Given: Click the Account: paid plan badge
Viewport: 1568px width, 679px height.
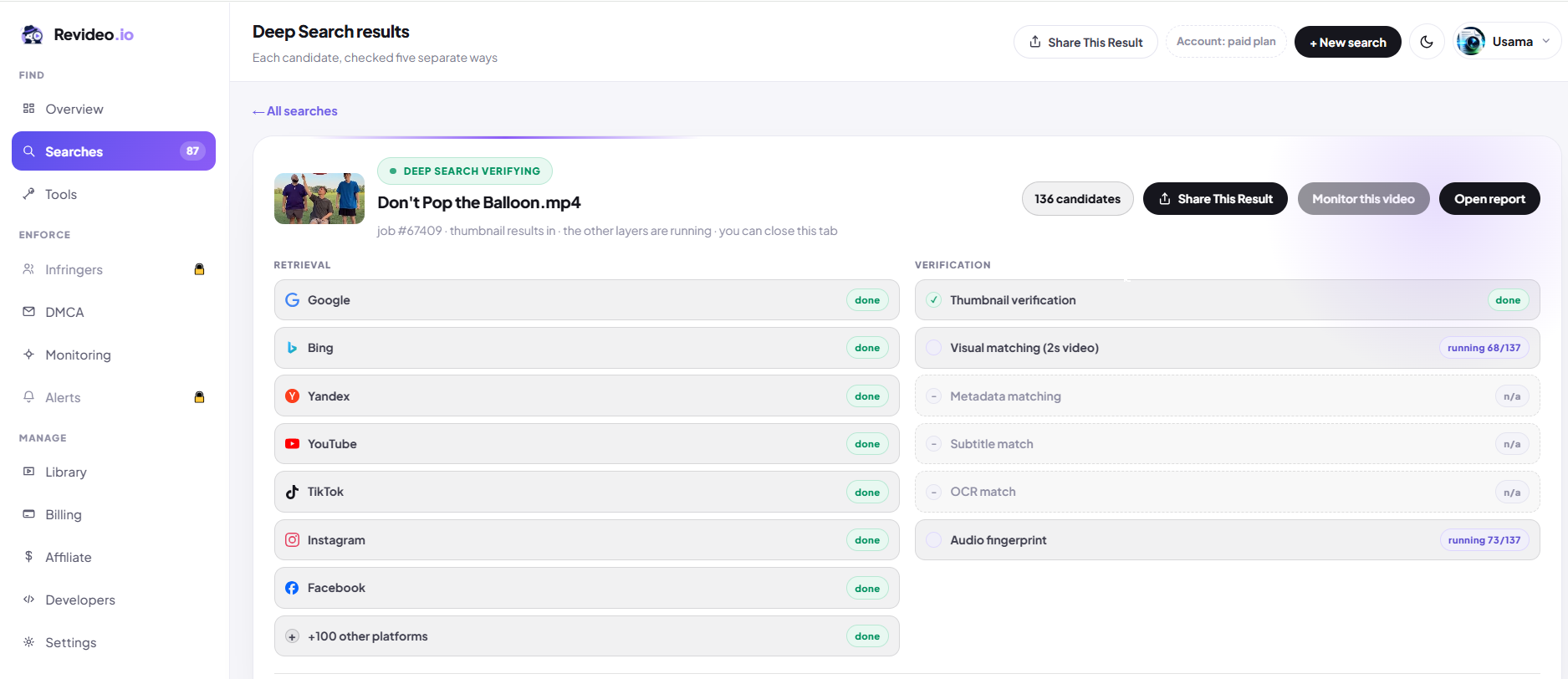Looking at the screenshot, I should [1226, 42].
